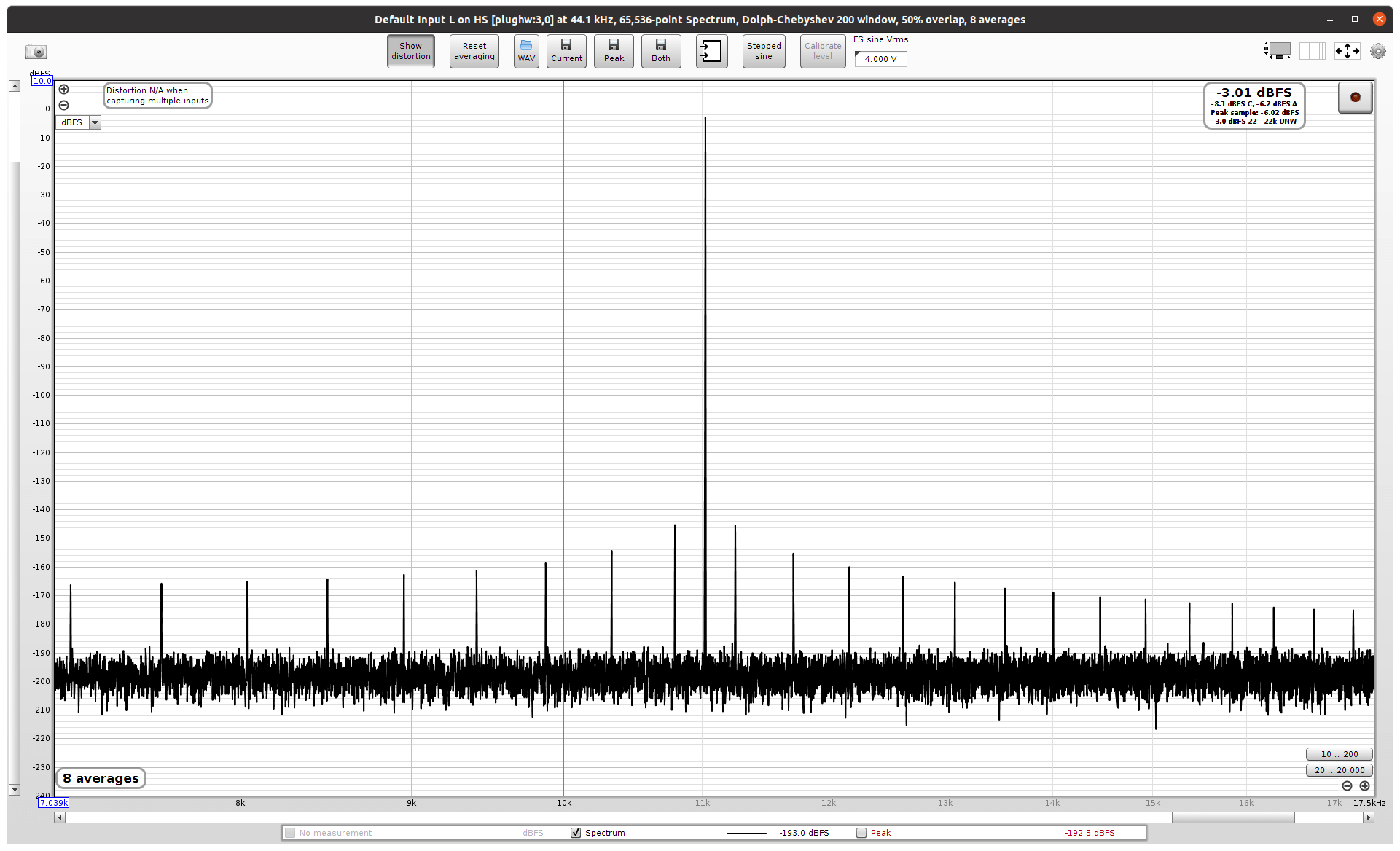Close the spectrum window
The height and width of the screenshot is (851, 1400).
point(1379,20)
